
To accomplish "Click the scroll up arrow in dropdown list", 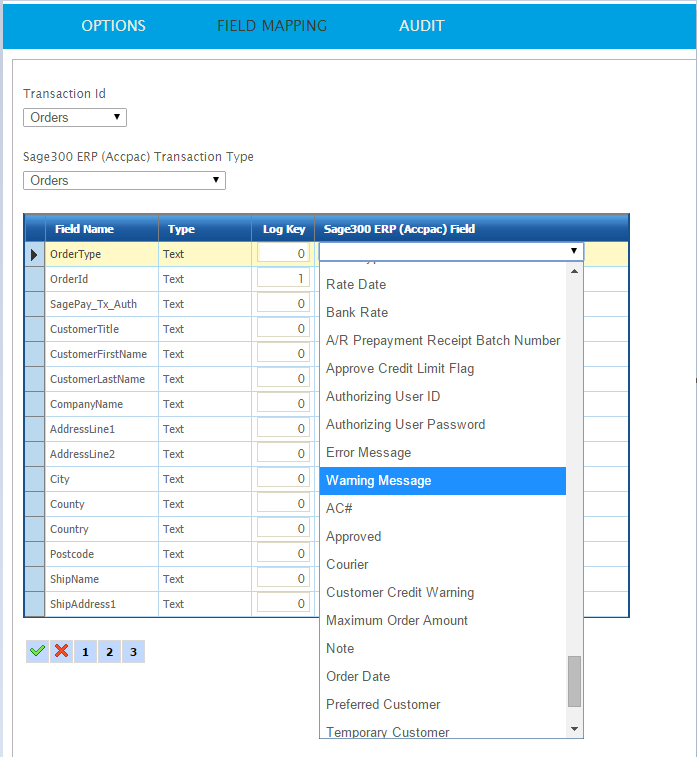I will (x=574, y=271).
